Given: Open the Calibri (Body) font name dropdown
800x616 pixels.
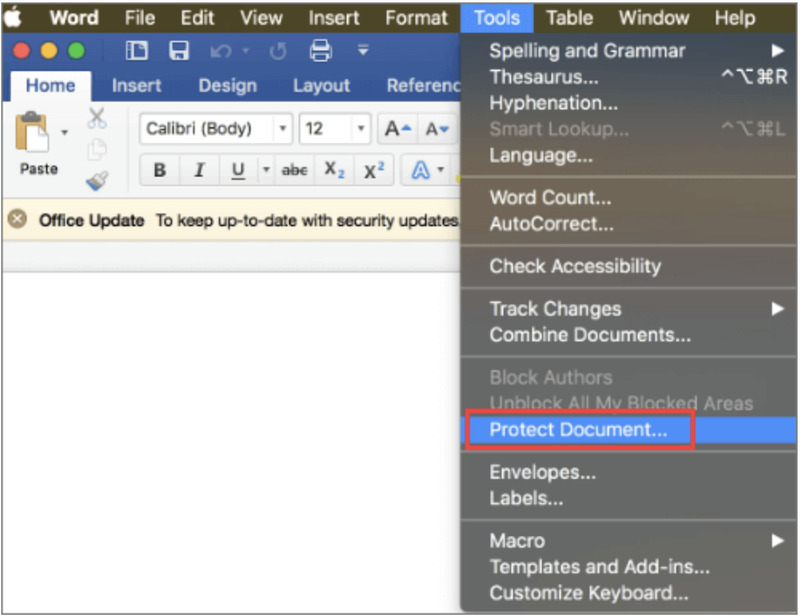Looking at the screenshot, I should [283, 129].
